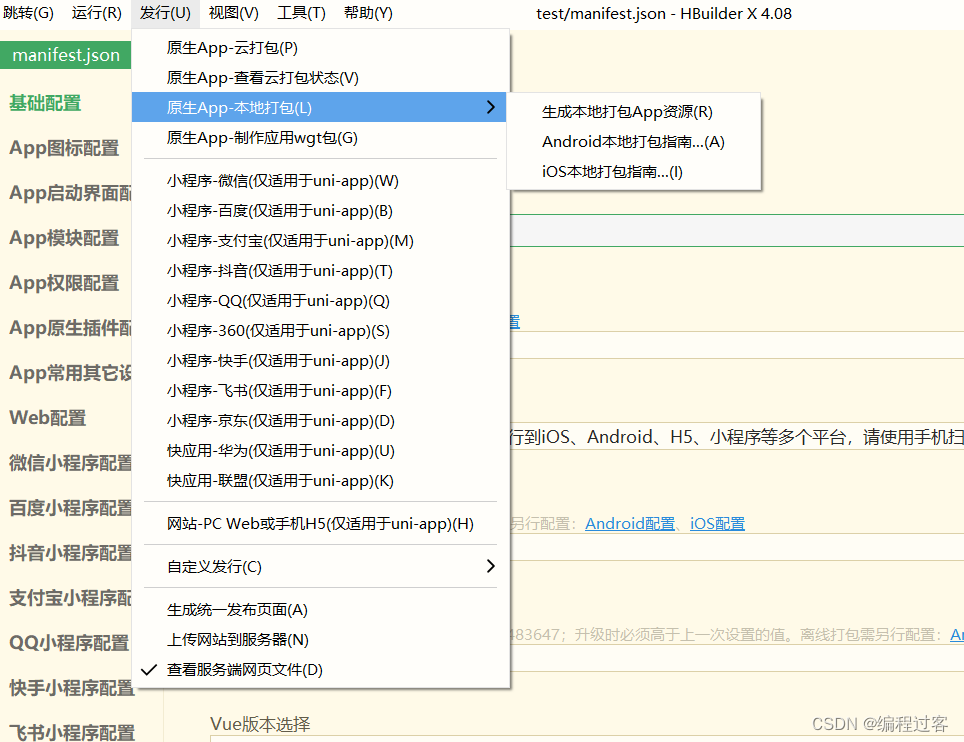Open the 帮助(Y) menu

368,13
